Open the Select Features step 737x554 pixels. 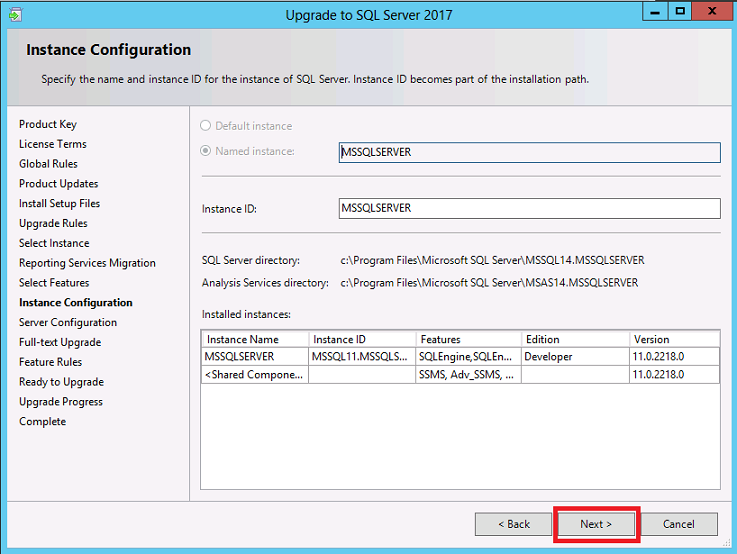pyautogui.click(x=54, y=282)
